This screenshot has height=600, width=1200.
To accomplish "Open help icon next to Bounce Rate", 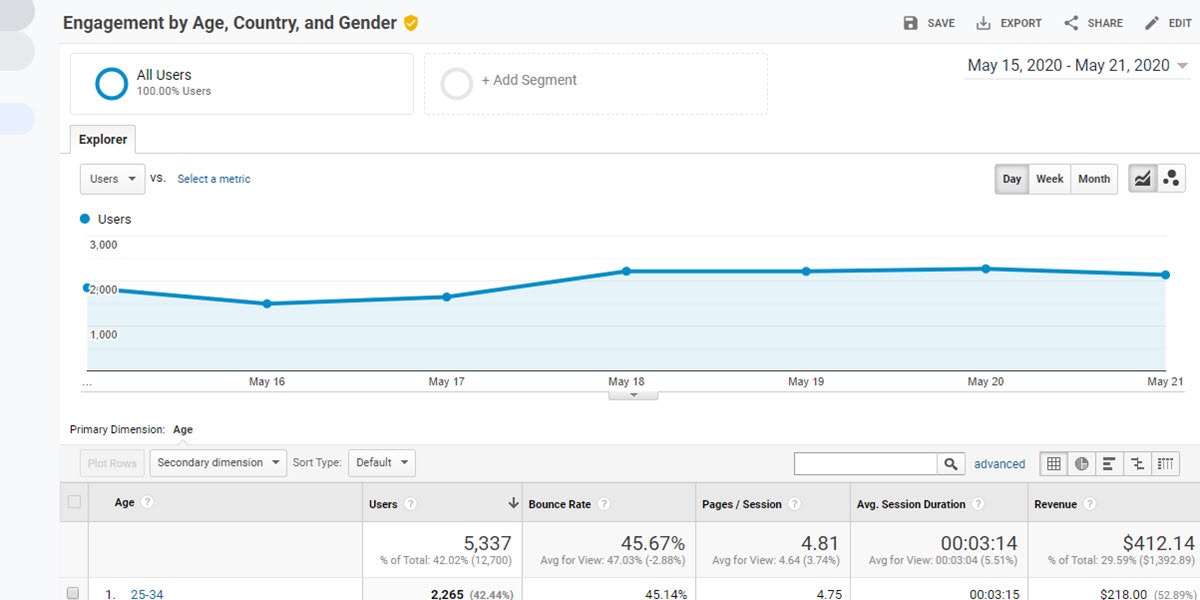I will pyautogui.click(x=604, y=505).
